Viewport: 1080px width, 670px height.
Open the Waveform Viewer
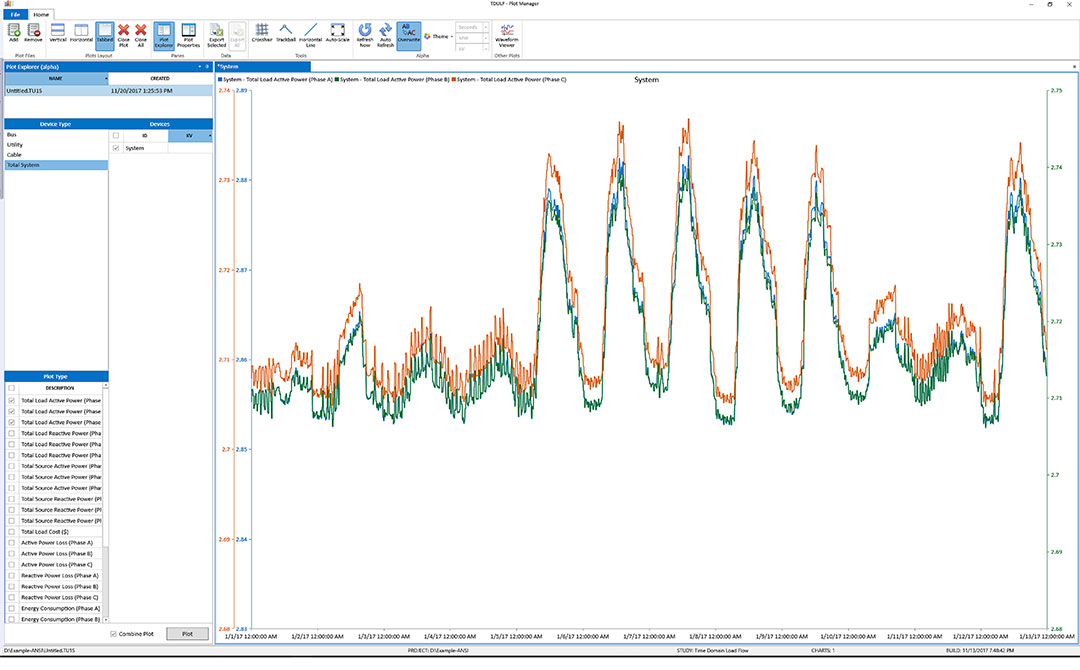pos(508,33)
